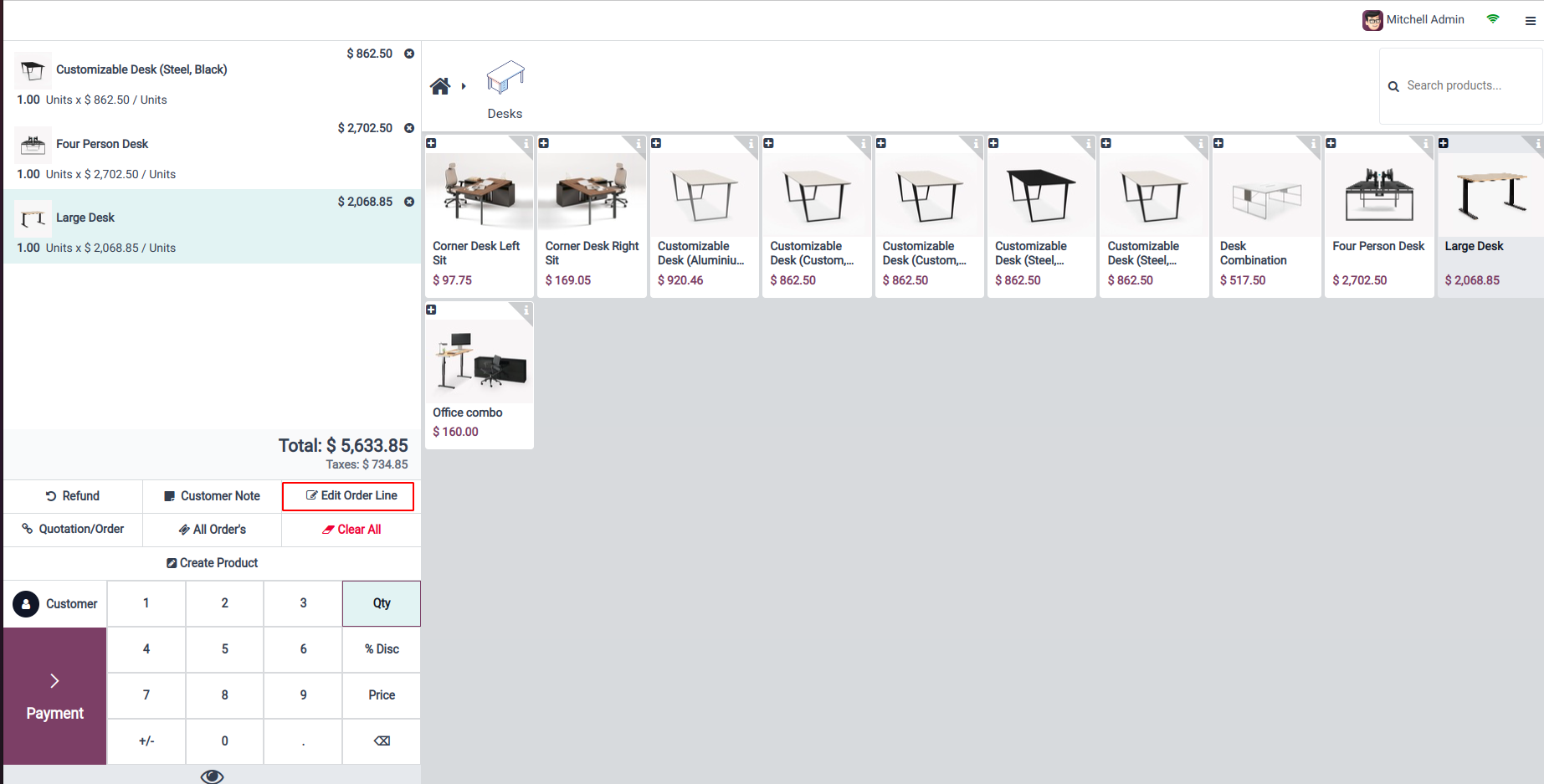This screenshot has width=1544, height=784.
Task: Switch numpad to % Disc mode
Action: [382, 649]
